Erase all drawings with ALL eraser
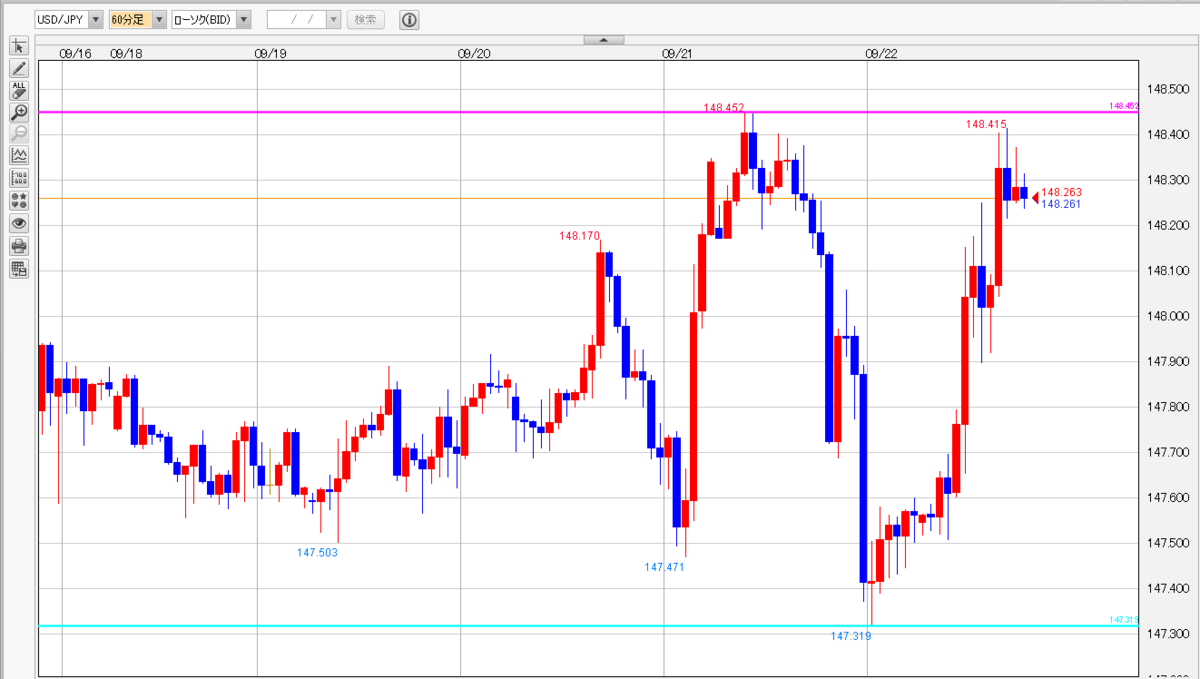The height and width of the screenshot is (679, 1200). click(x=19, y=90)
